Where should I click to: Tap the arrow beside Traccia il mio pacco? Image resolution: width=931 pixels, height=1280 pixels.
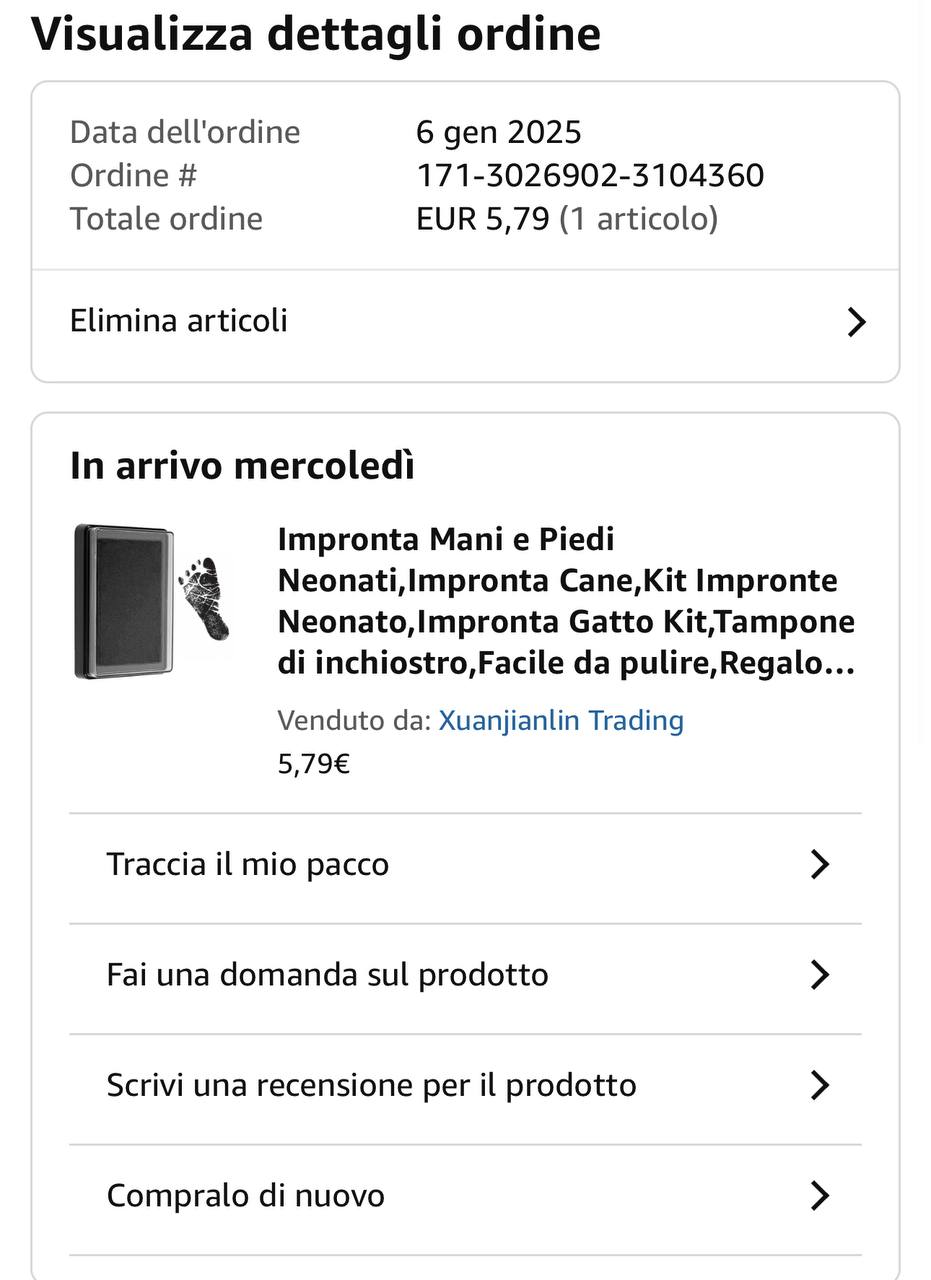click(820, 864)
